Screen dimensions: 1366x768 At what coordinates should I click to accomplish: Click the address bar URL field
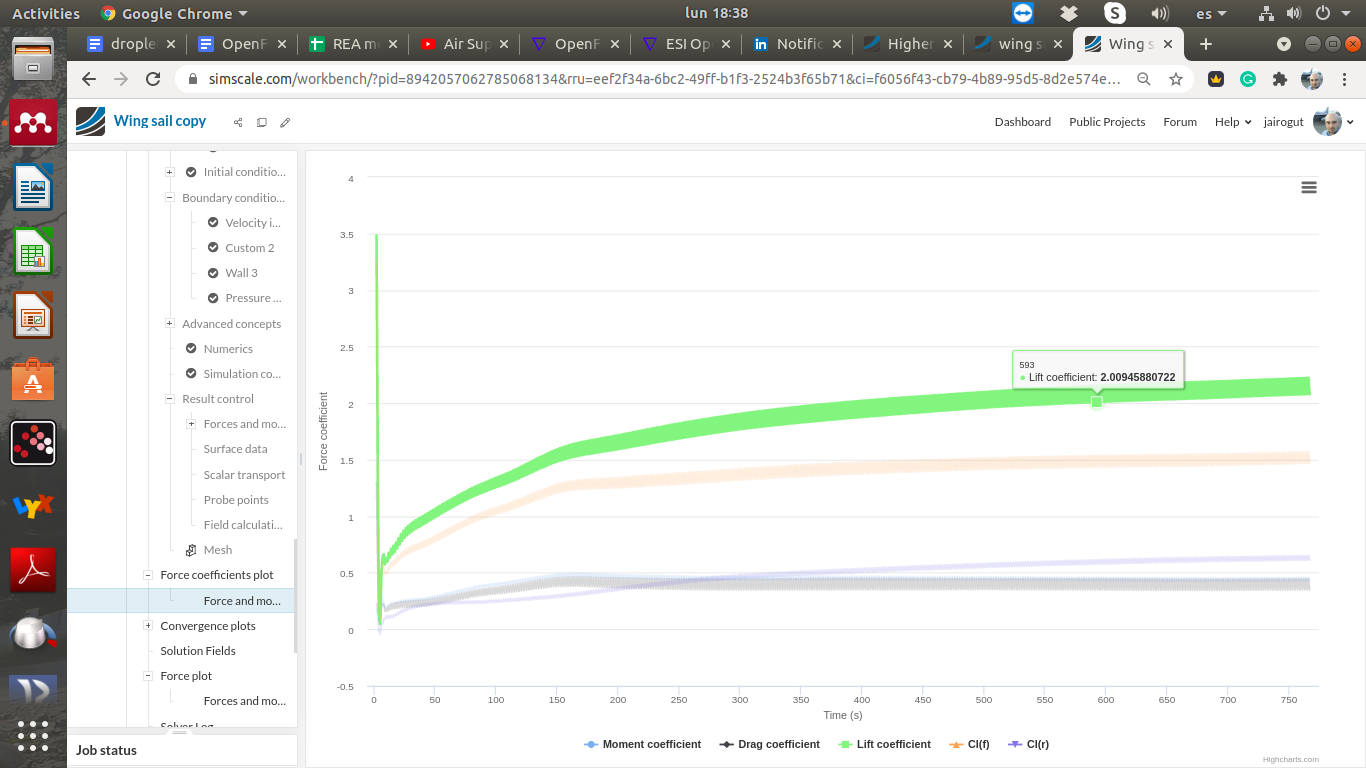click(664, 79)
